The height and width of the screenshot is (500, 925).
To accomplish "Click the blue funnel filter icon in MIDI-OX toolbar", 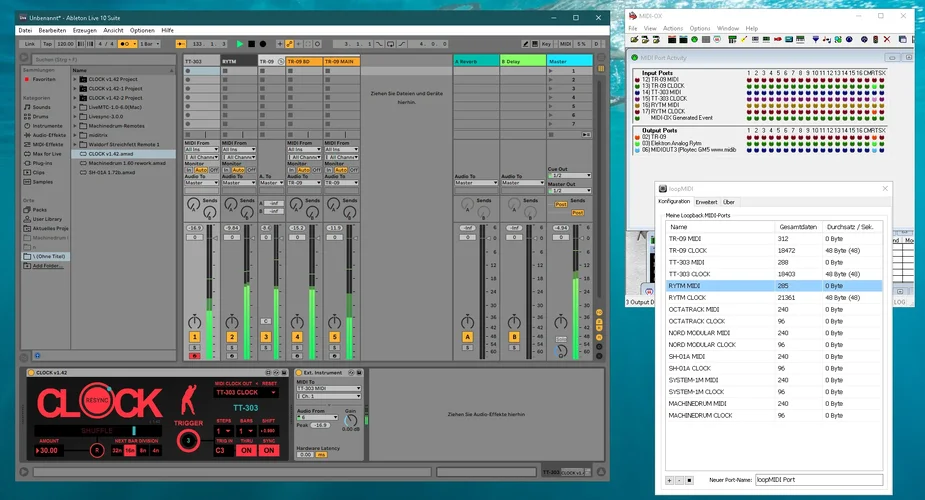I will [x=815, y=40].
